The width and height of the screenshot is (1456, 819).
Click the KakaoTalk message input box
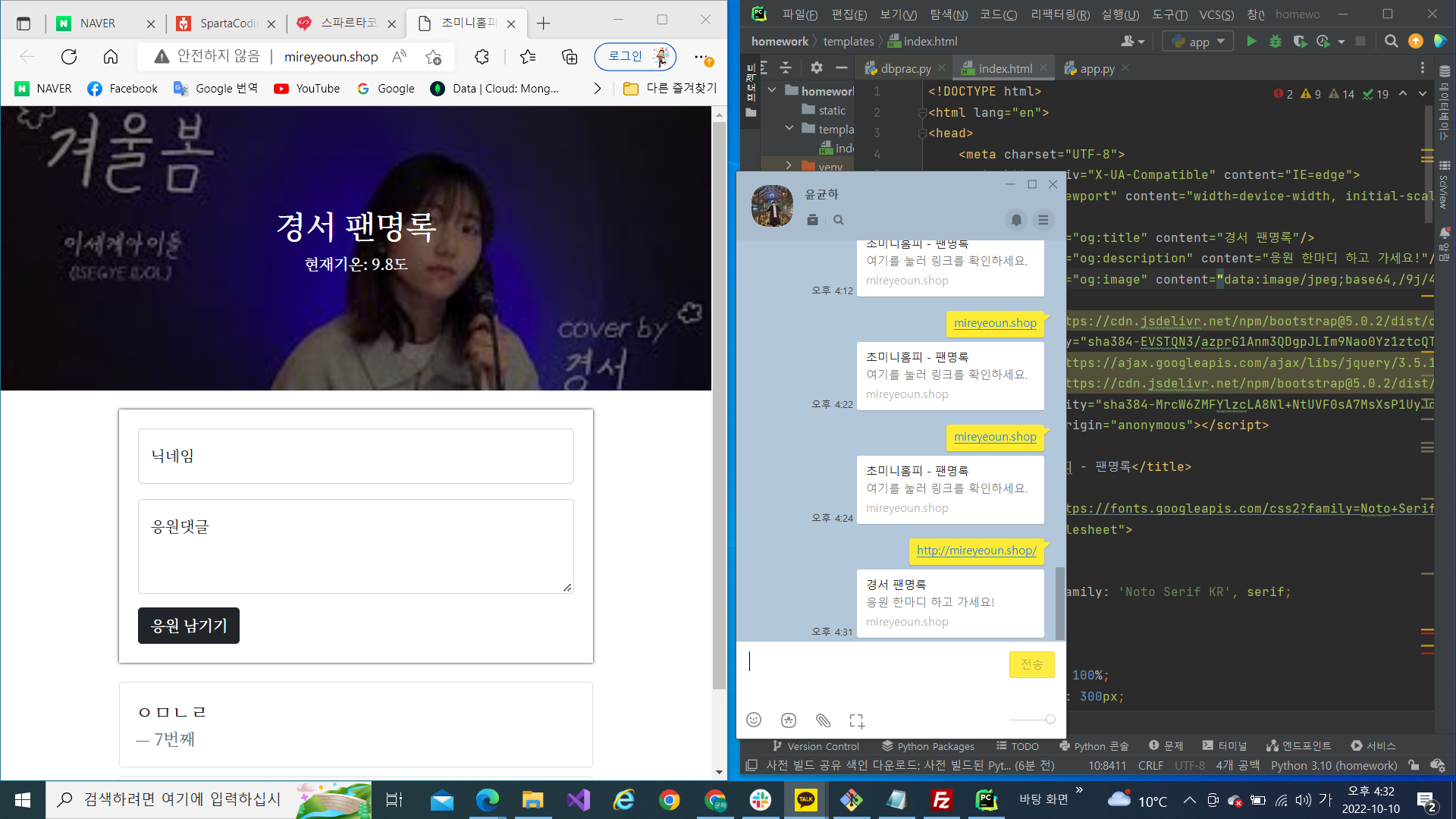874,671
